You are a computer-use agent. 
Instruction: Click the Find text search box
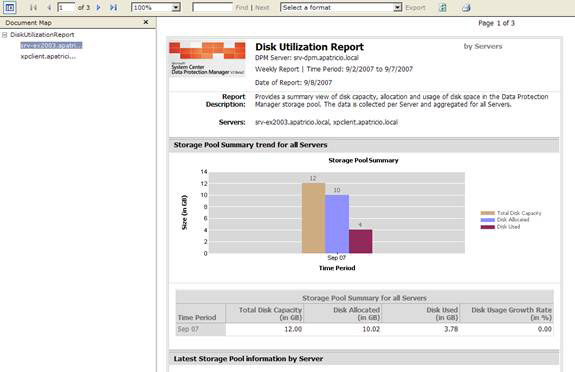click(x=212, y=7)
